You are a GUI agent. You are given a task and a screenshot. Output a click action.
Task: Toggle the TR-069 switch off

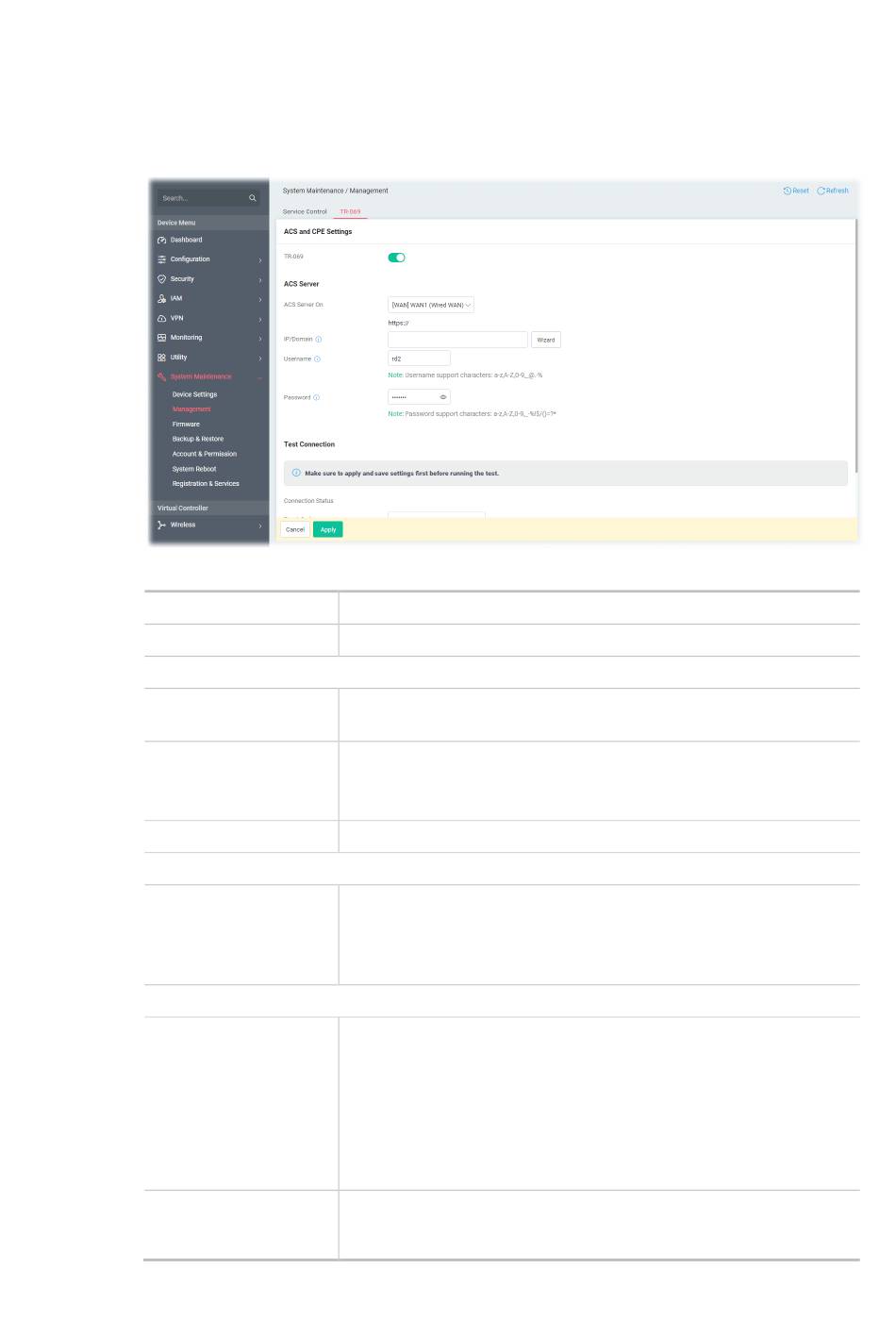point(397,257)
